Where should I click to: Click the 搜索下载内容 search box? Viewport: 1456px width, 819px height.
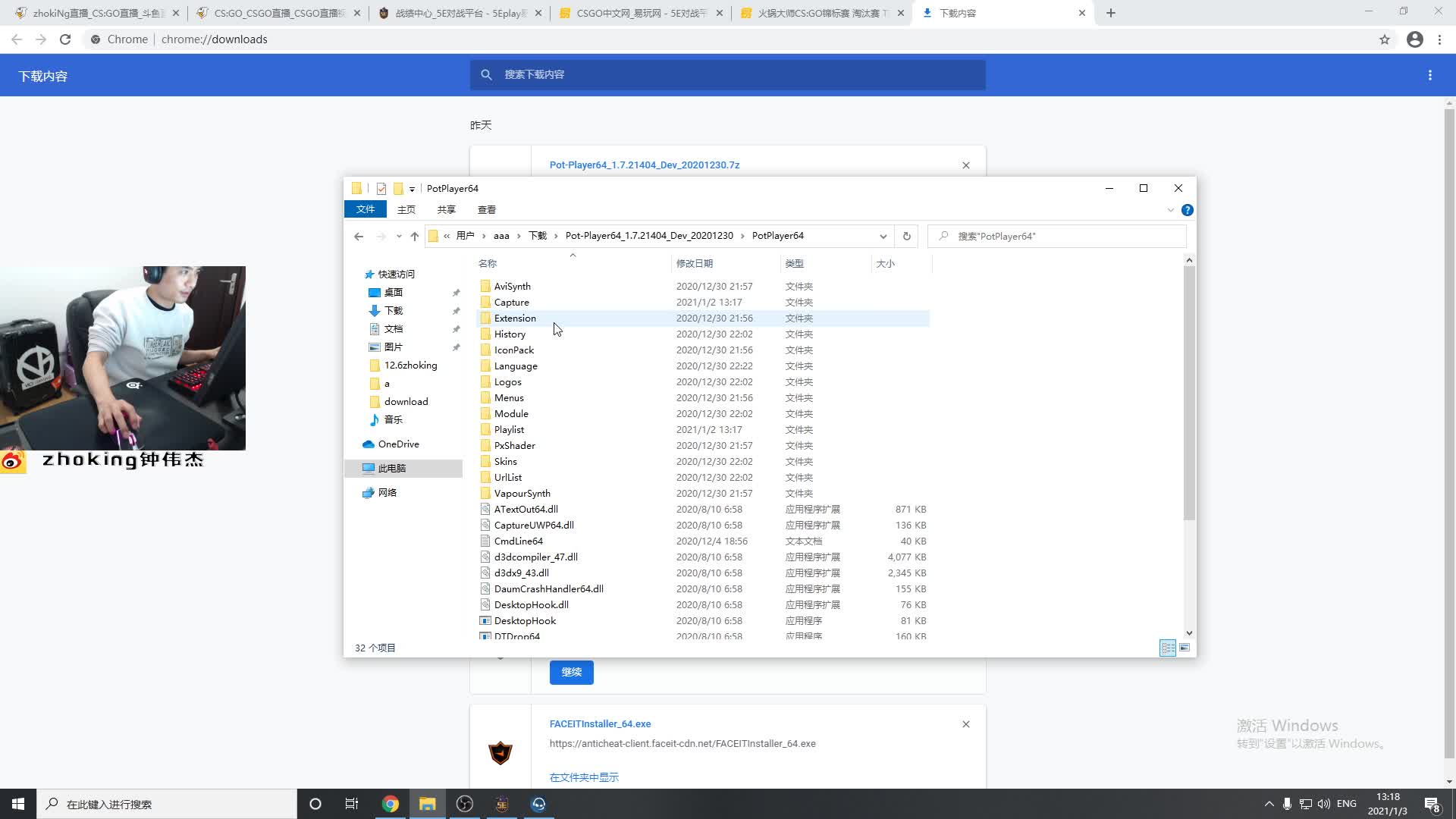click(728, 74)
